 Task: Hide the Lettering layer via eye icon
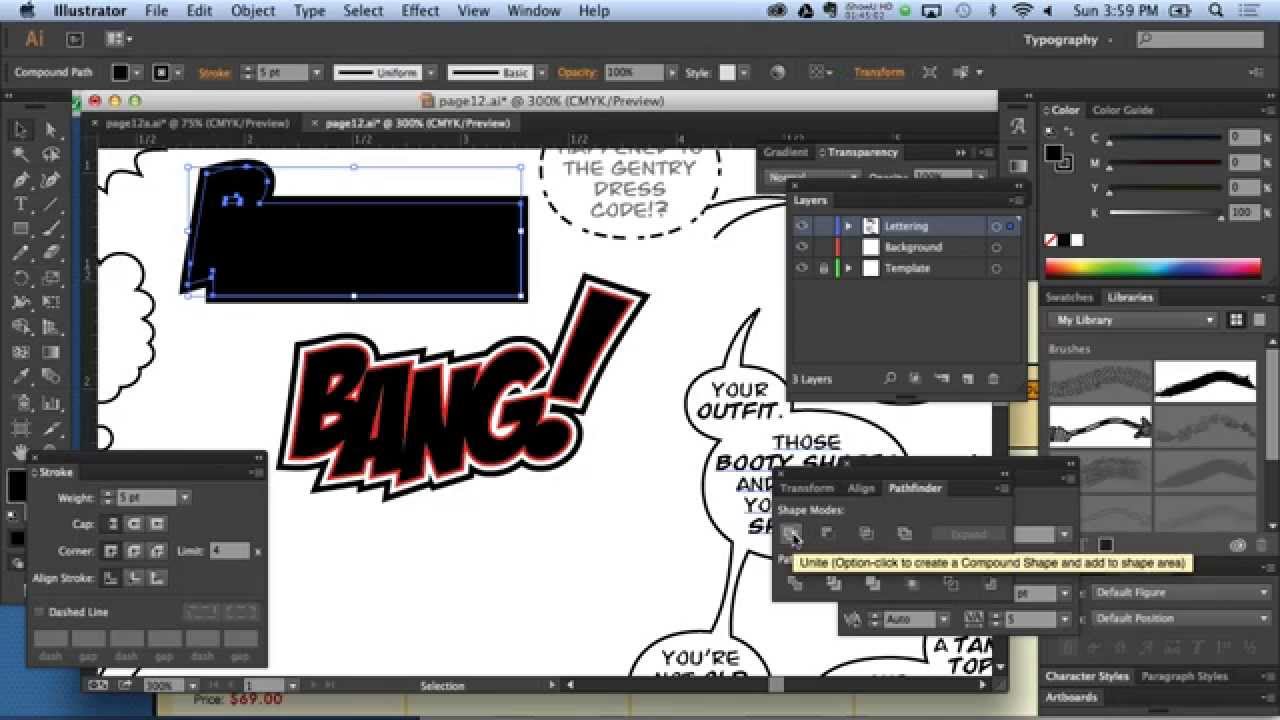(802, 226)
